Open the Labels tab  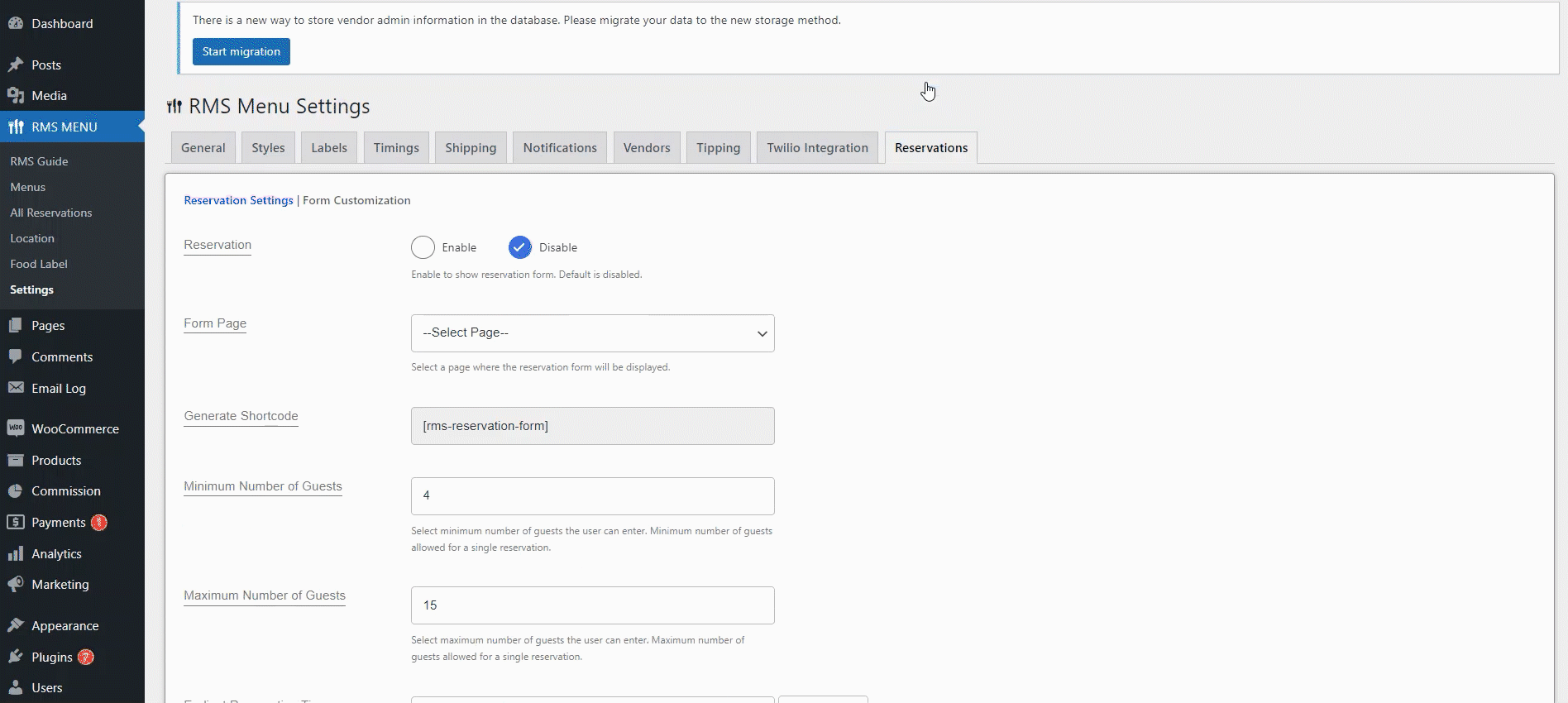pyautogui.click(x=329, y=148)
